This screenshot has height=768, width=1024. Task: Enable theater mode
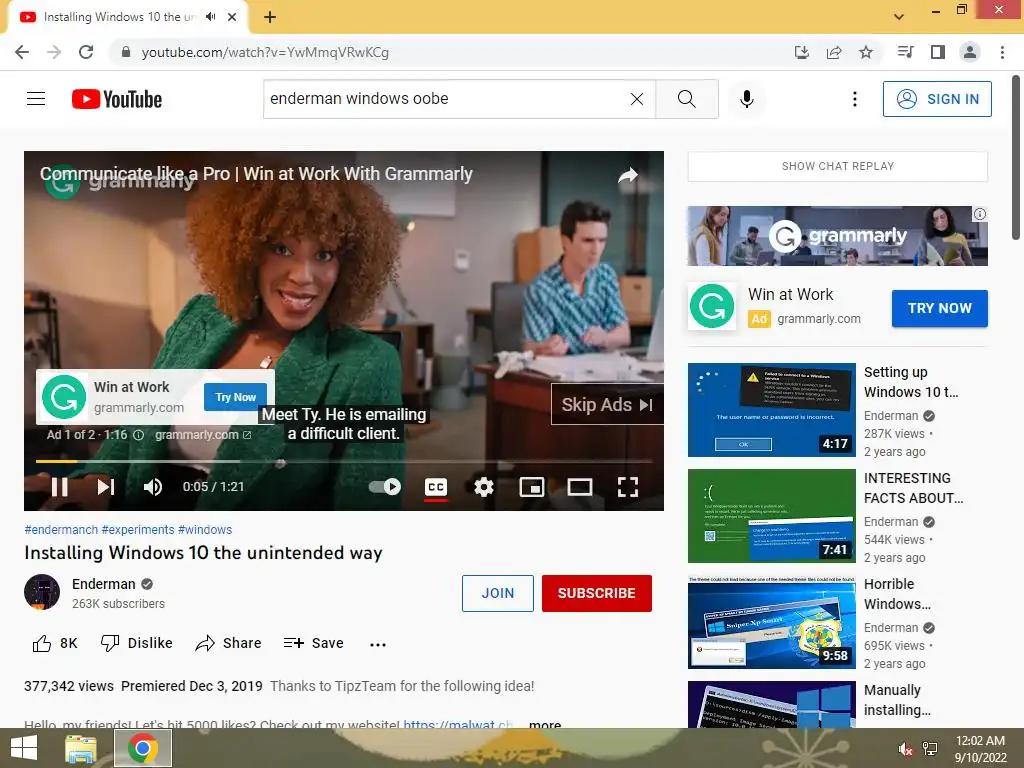(x=579, y=487)
